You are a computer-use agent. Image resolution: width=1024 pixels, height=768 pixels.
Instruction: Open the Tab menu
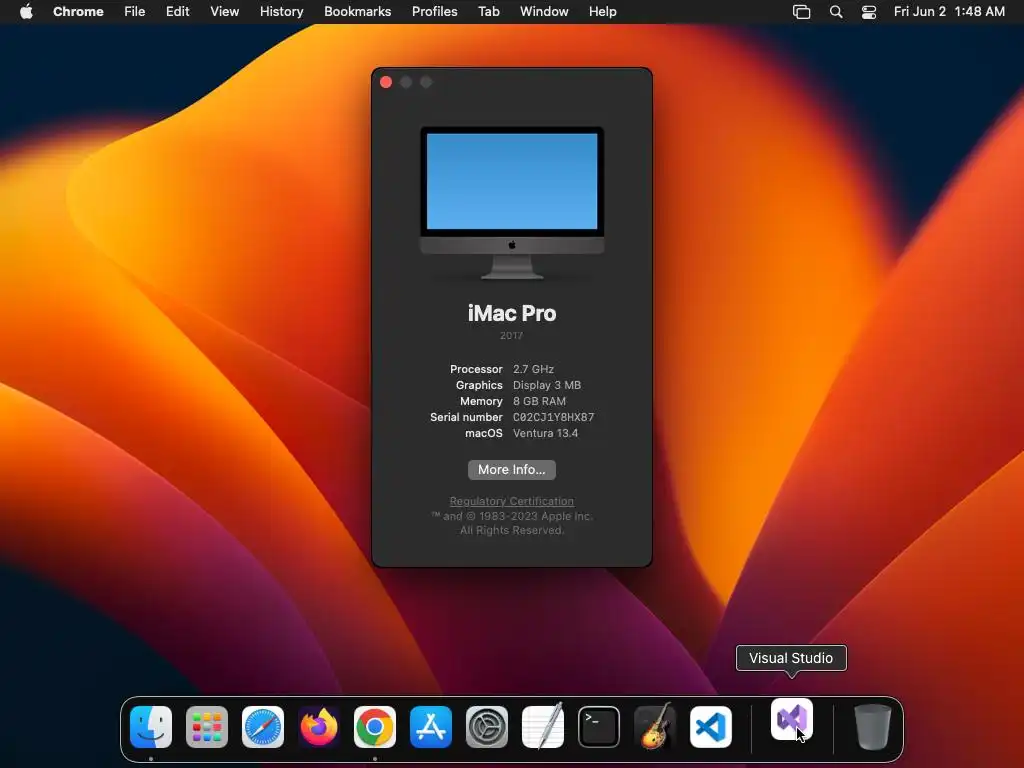[x=488, y=12]
